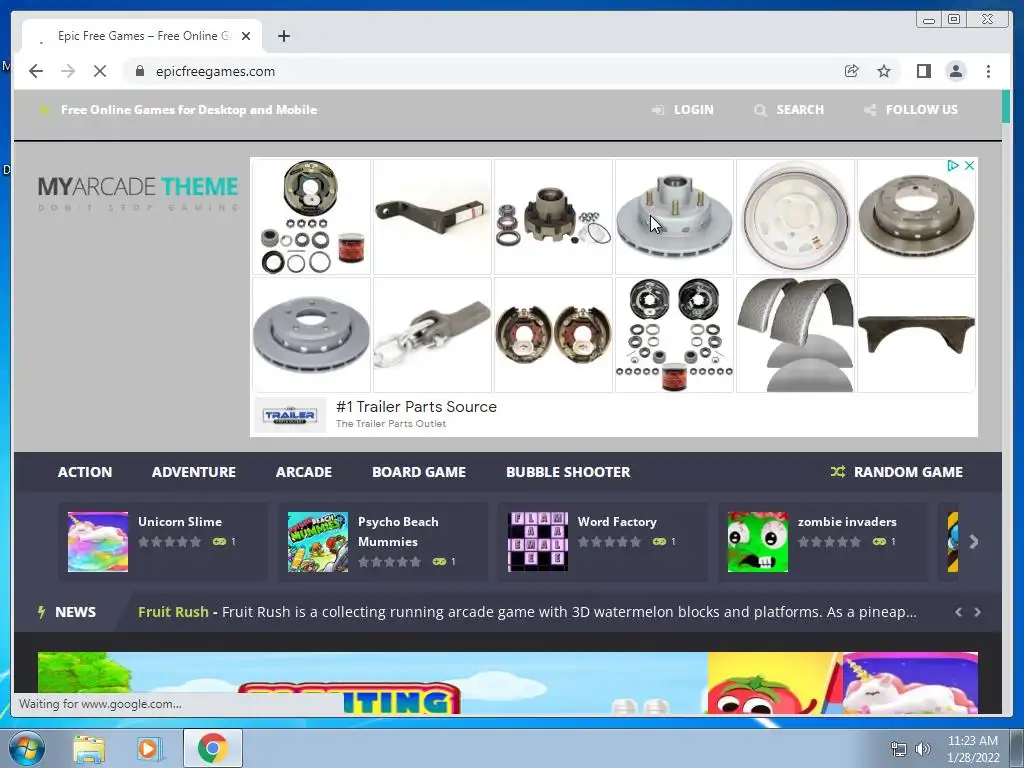Click the white trailer wheel ad image
The image size is (1024, 768).
point(795,216)
